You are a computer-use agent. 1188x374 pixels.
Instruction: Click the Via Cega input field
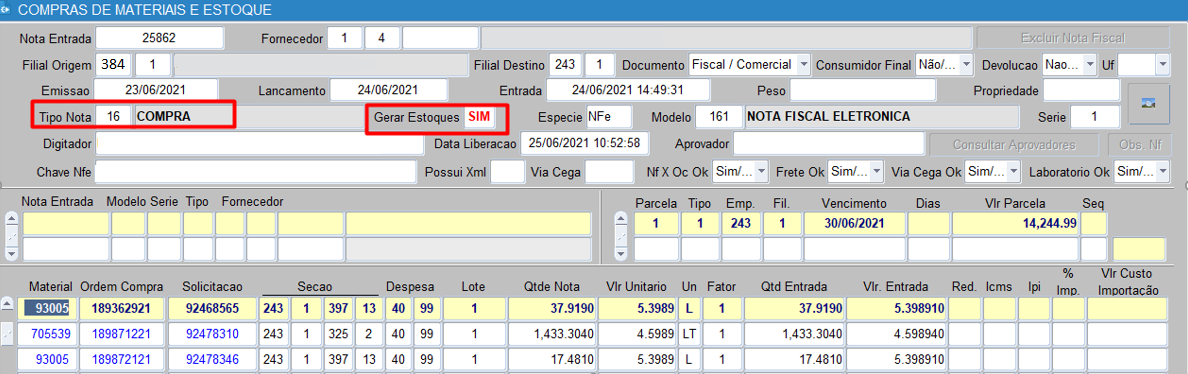[x=609, y=172]
